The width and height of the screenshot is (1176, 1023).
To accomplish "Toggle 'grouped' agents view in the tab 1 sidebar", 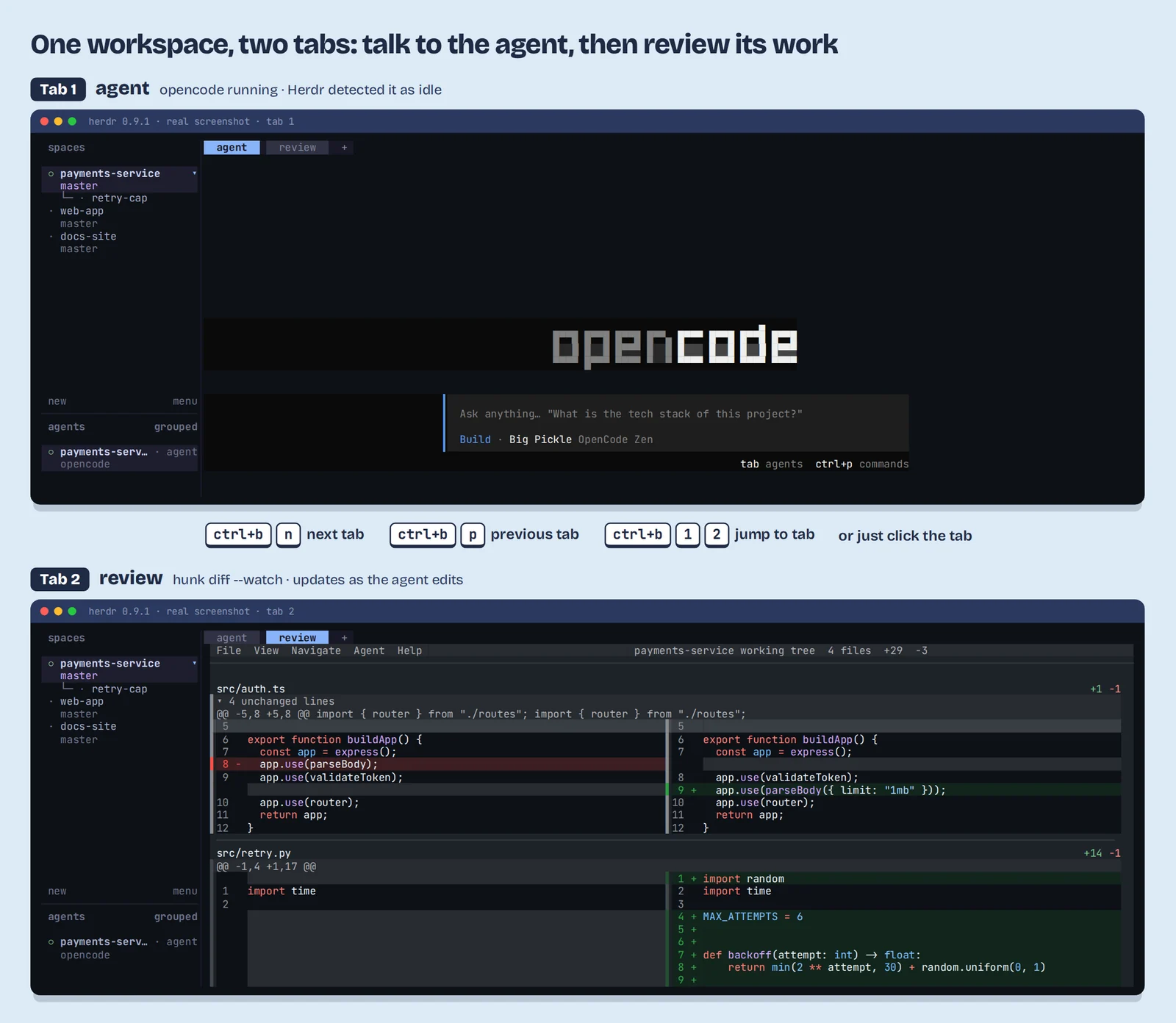I will 176,427.
